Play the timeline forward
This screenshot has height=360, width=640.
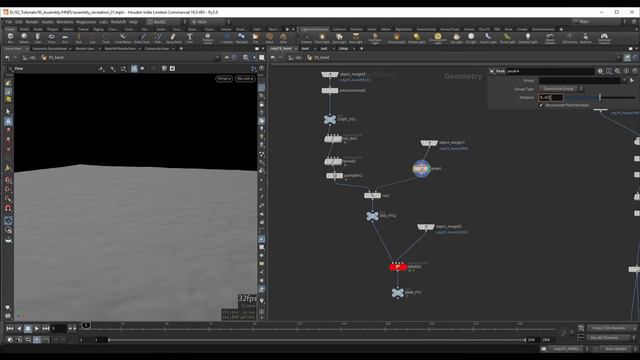pyautogui.click(x=37, y=328)
